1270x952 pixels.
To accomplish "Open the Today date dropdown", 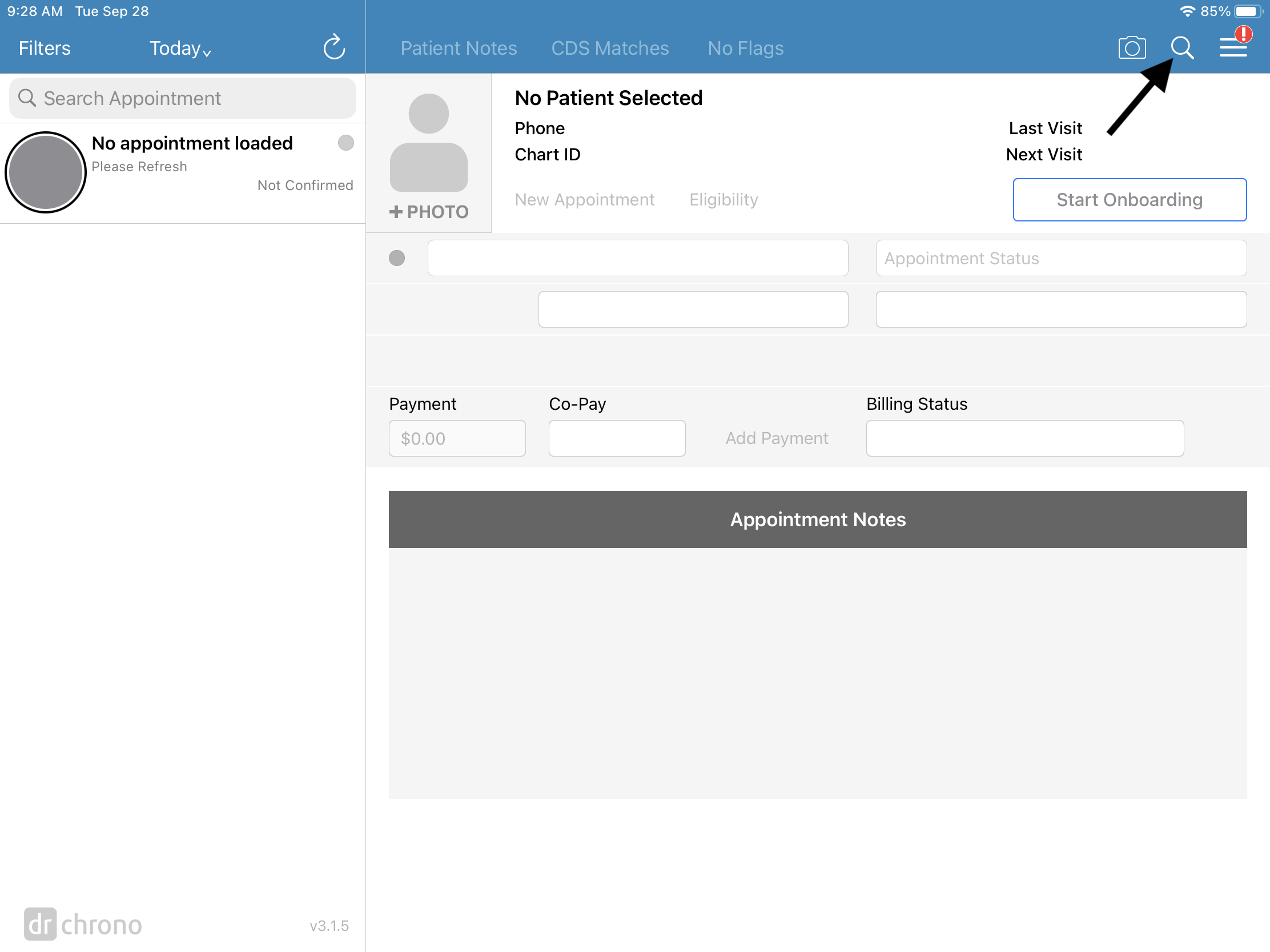I will [180, 48].
